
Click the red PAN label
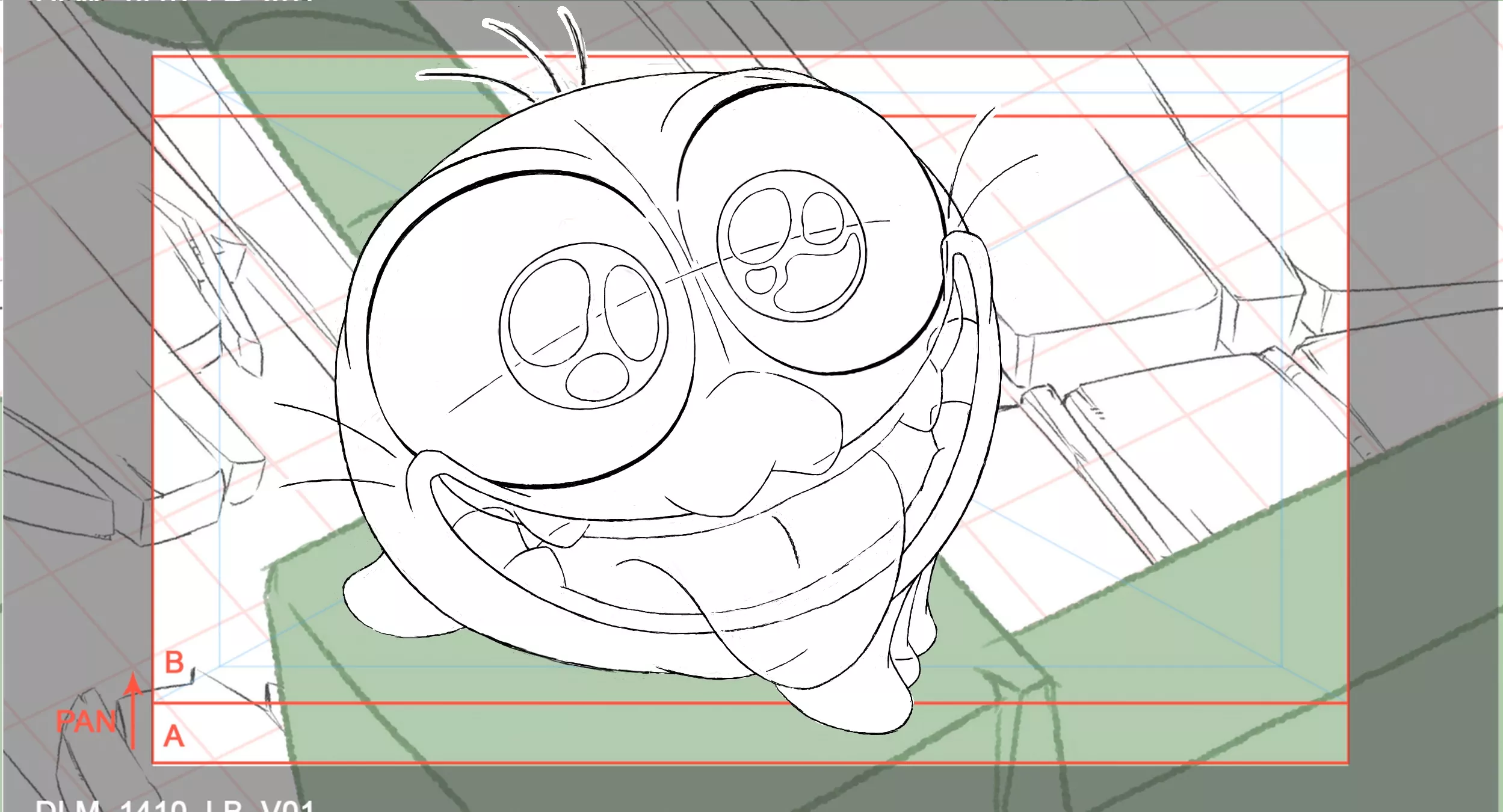click(x=86, y=721)
